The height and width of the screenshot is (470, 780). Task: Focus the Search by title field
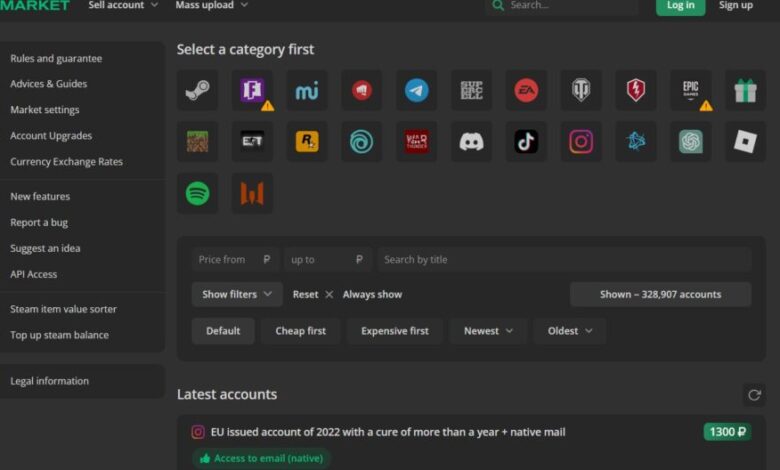coord(564,260)
